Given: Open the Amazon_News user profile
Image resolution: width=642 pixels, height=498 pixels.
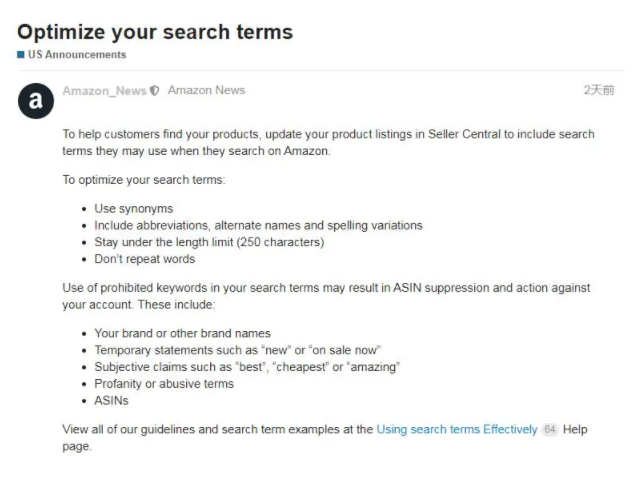Looking at the screenshot, I should [104, 91].
